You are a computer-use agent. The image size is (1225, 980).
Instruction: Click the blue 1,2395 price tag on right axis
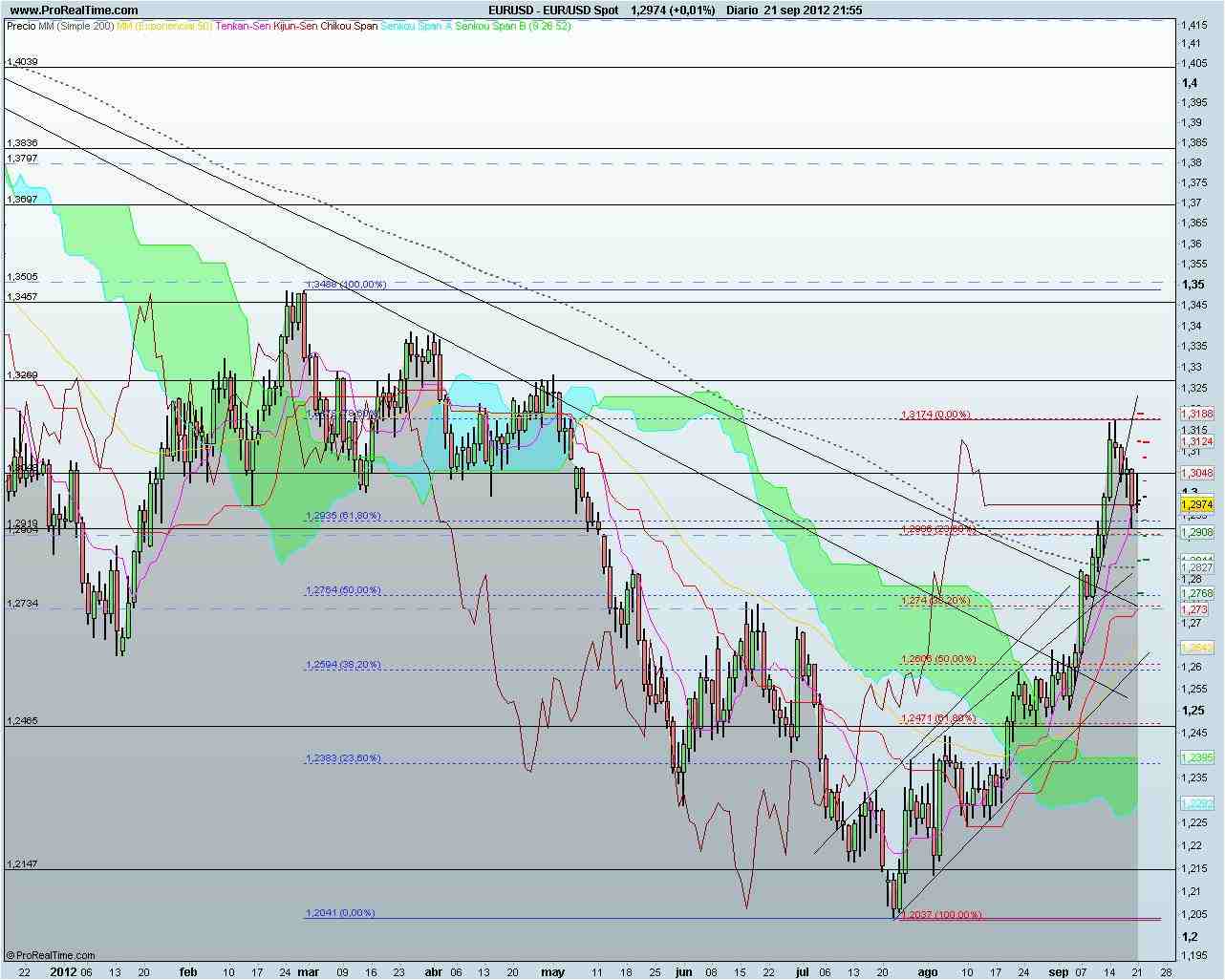(1193, 756)
